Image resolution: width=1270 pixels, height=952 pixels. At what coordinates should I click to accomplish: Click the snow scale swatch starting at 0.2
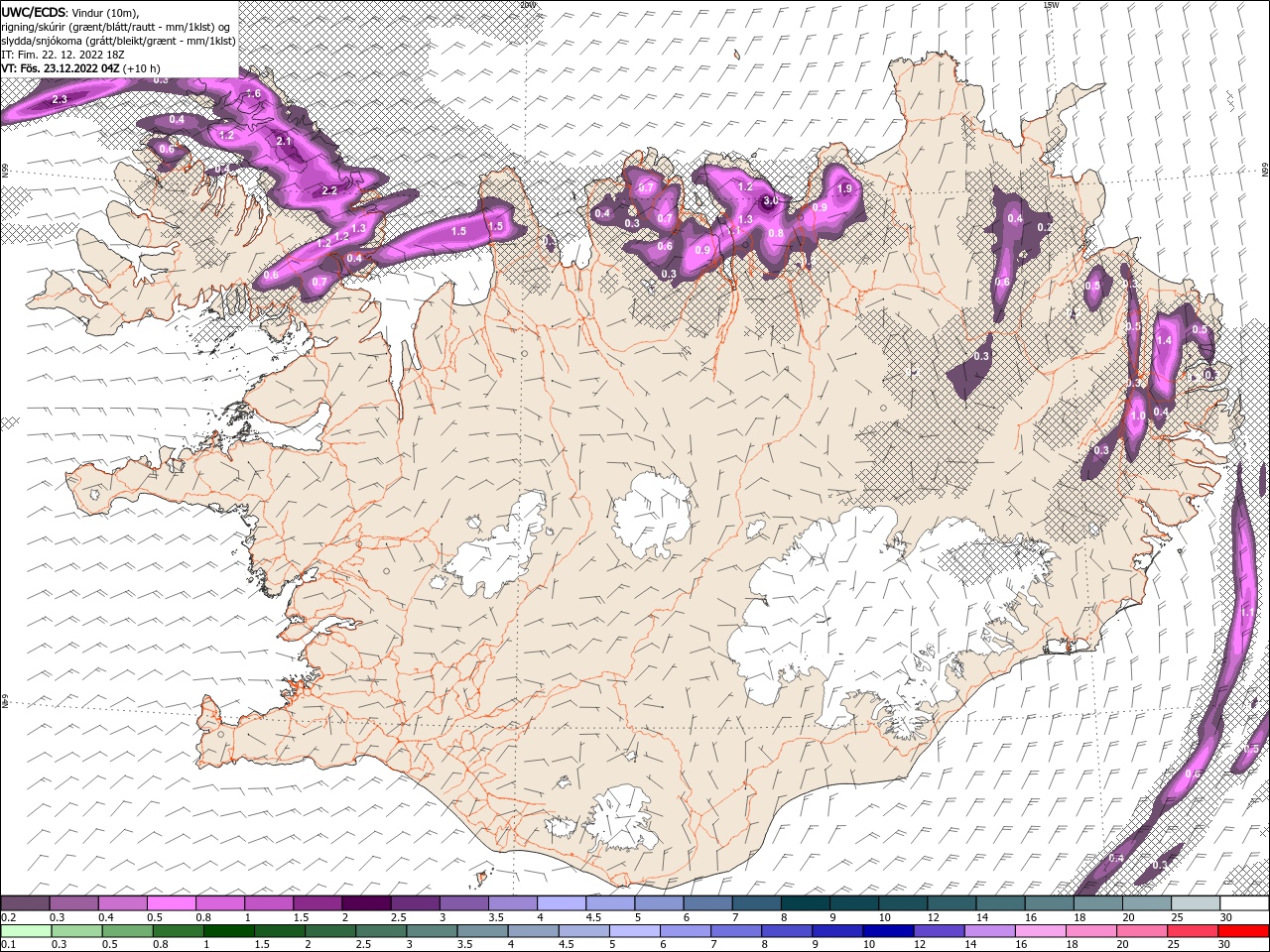pos(25,903)
